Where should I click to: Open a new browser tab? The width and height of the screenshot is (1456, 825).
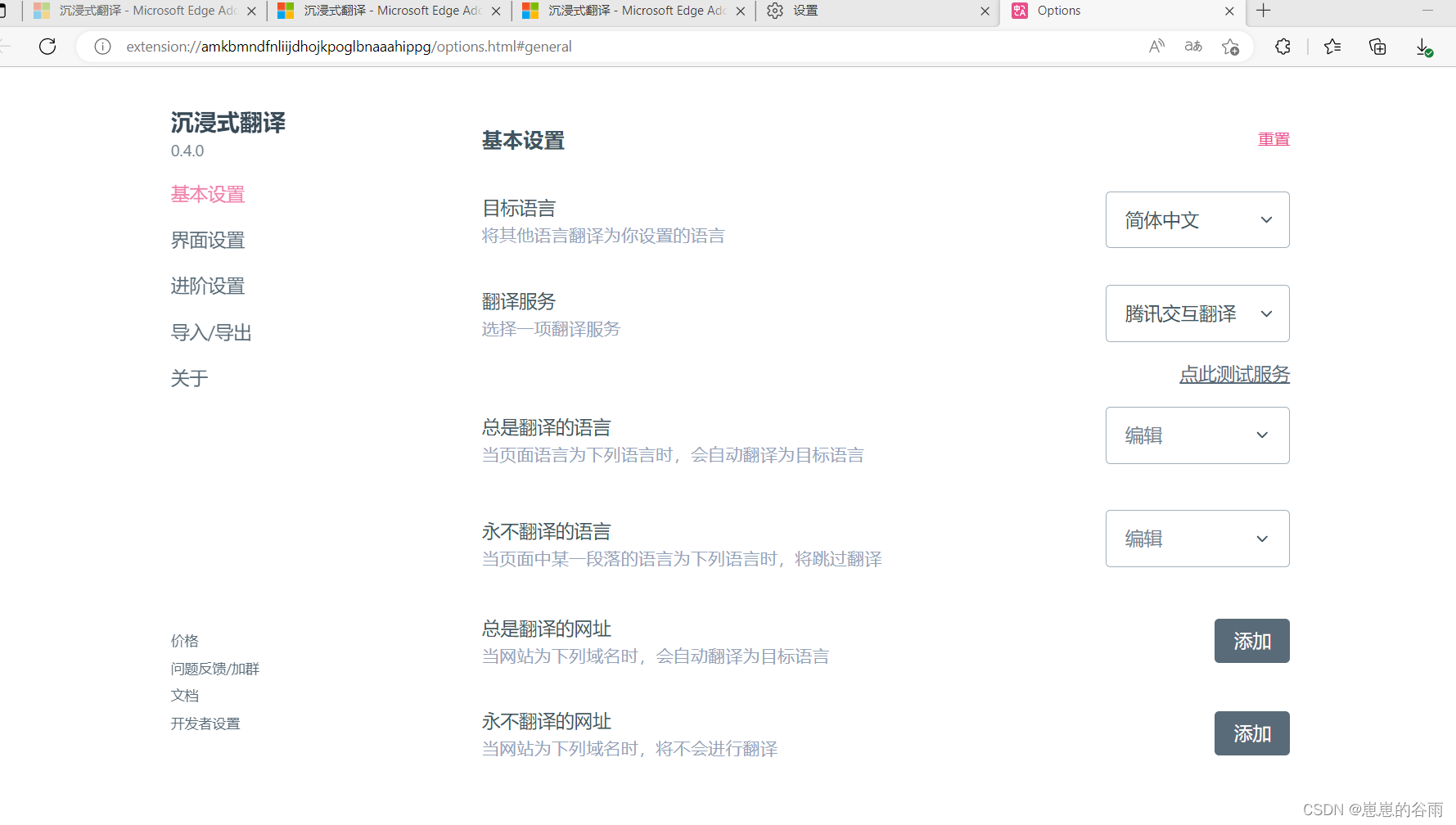[1263, 11]
